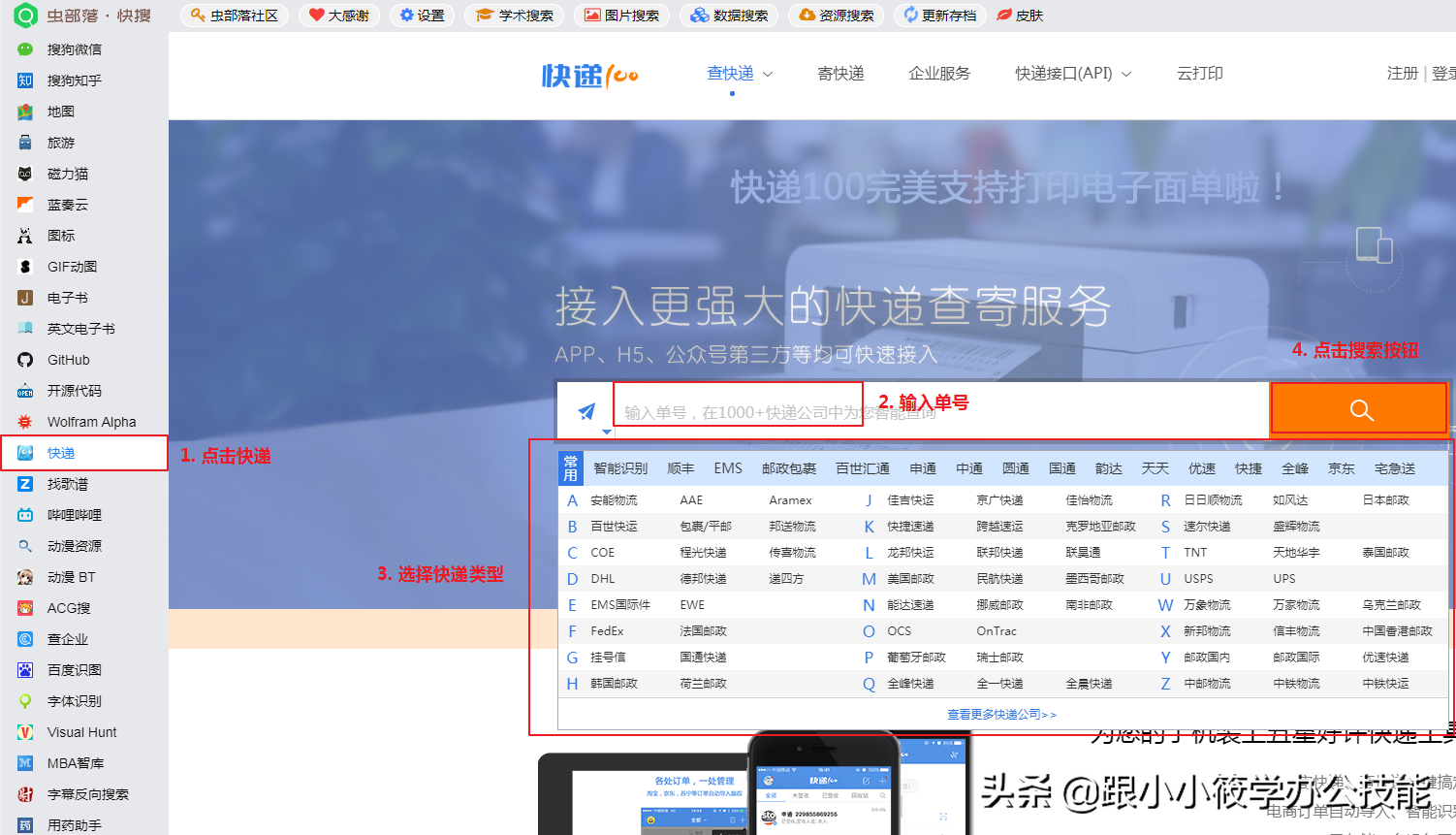Viewport: 1456px width, 835px height.
Task: Open the 哔哩哔哩 icon
Action: 25,515
